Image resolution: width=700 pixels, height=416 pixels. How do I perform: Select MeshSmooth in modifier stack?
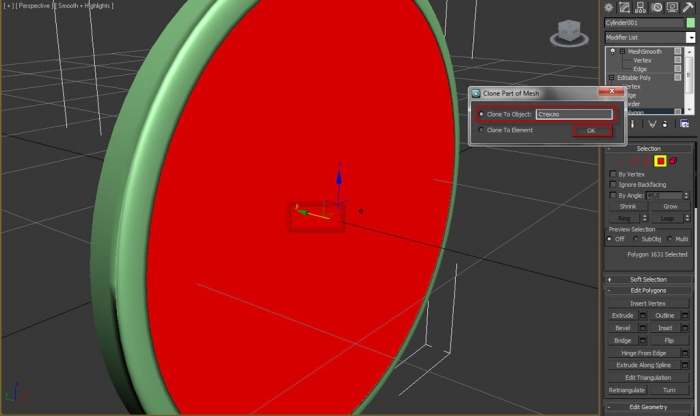pyautogui.click(x=645, y=52)
